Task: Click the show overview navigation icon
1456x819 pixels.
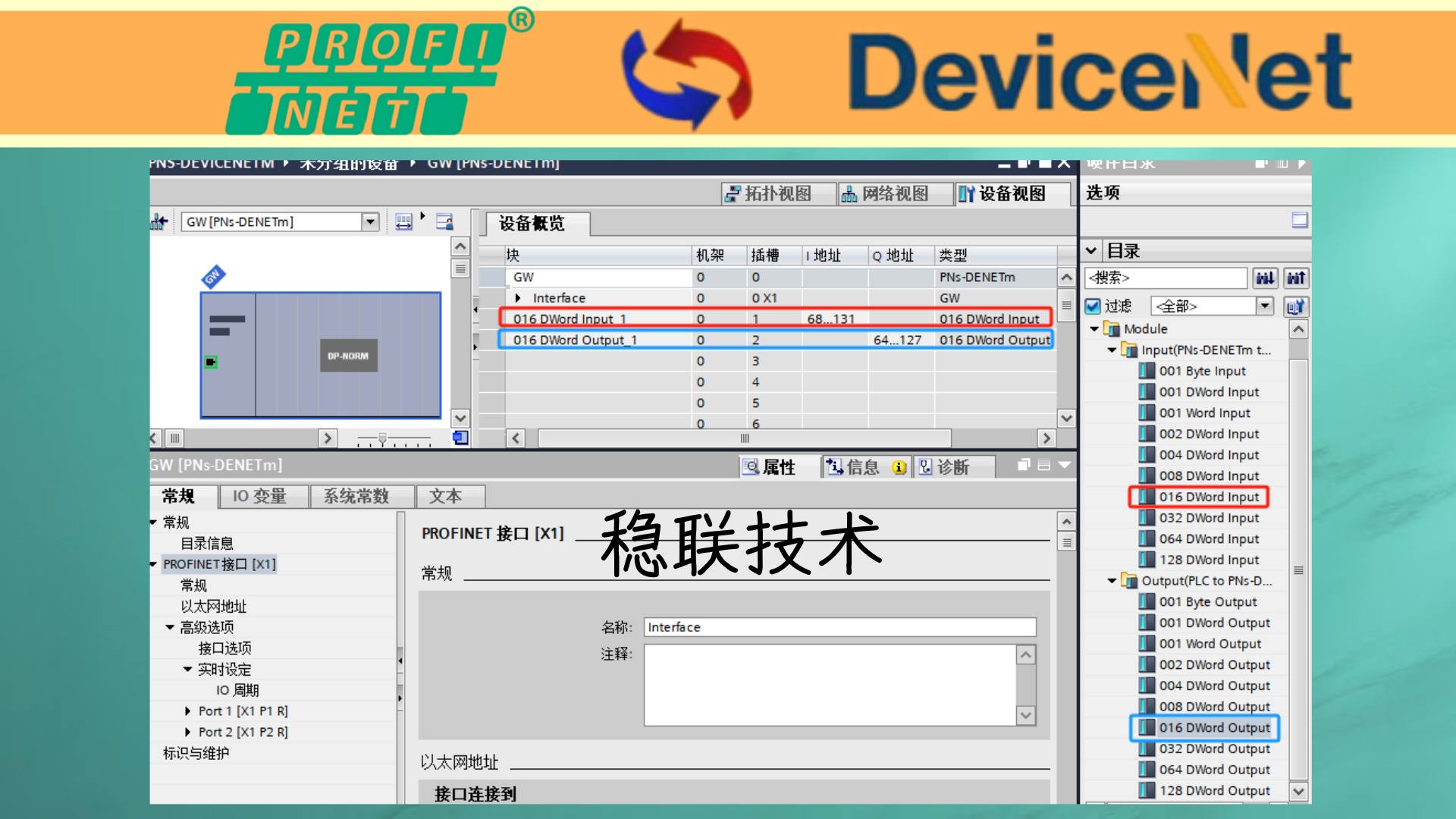Action: click(460, 438)
